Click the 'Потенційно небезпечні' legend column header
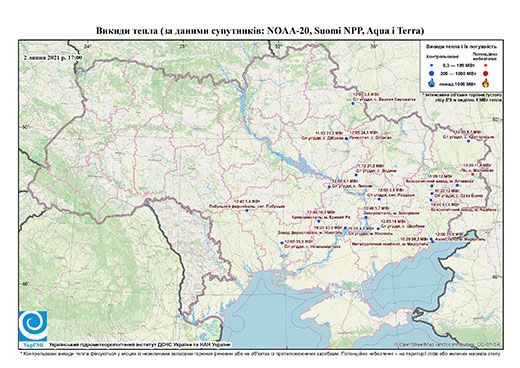The height and width of the screenshot is (368, 520). pyautogui.click(x=485, y=56)
